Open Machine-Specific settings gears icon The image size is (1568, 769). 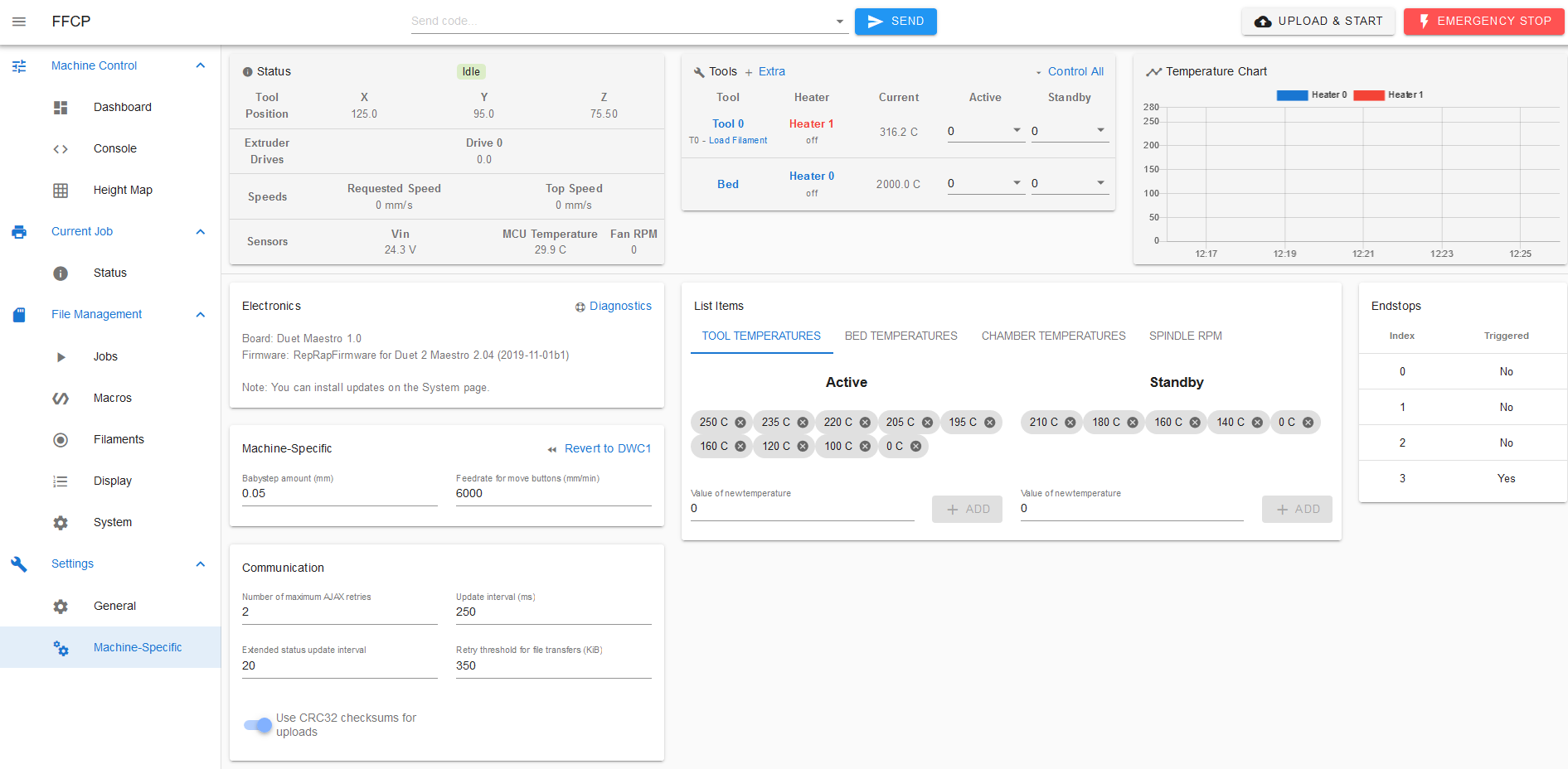tap(61, 648)
